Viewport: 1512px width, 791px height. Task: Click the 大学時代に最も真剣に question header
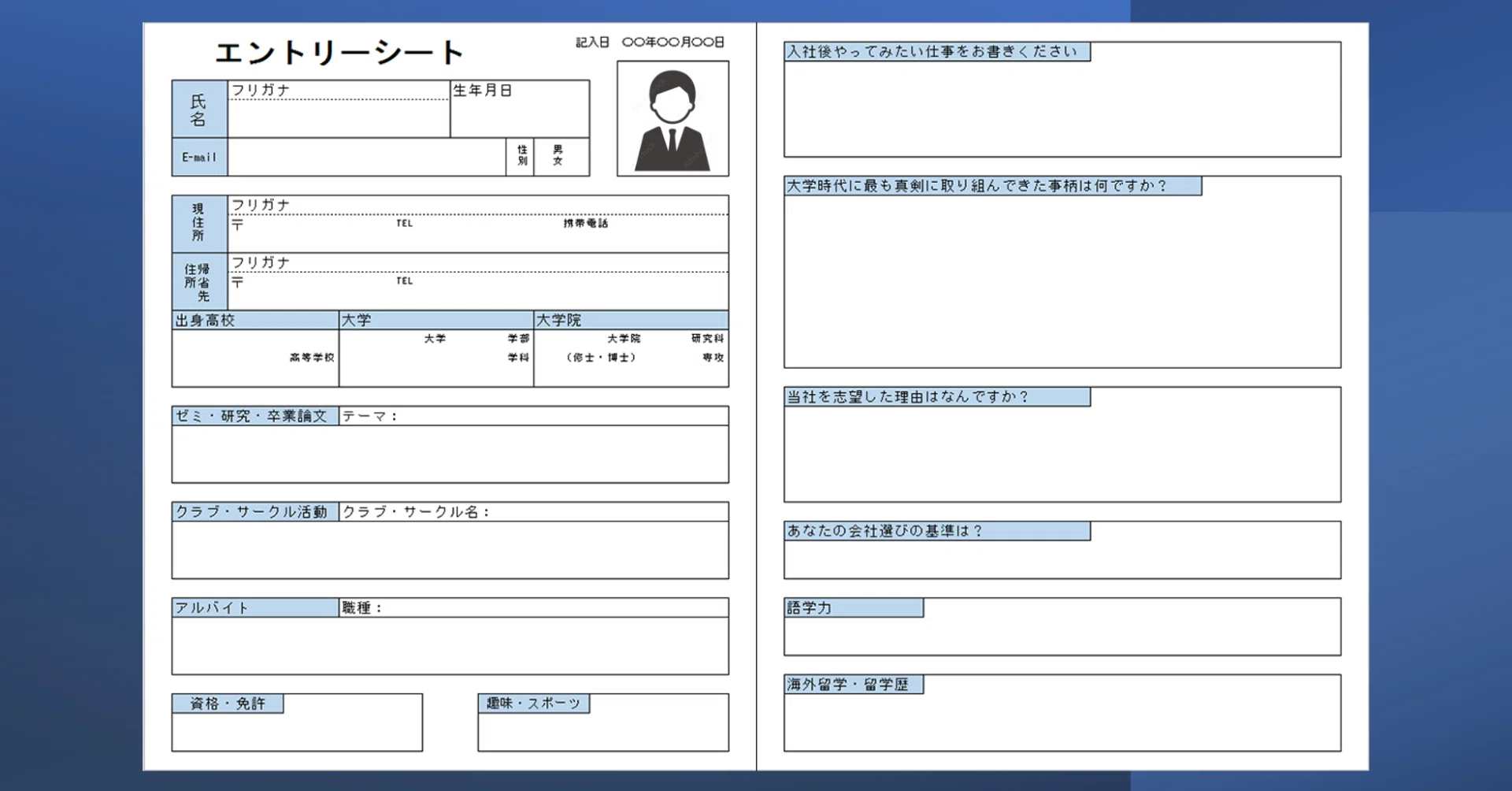pos(993,186)
